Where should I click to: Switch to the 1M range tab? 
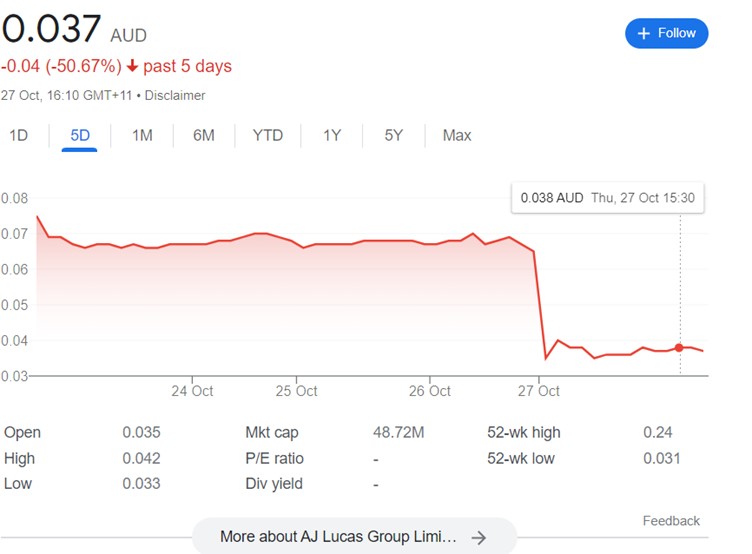[x=142, y=135]
